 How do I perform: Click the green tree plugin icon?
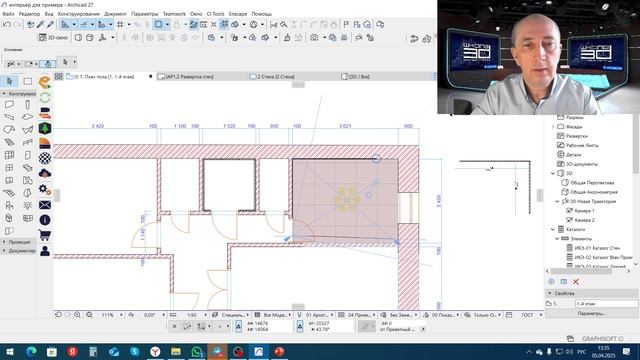pyautogui.click(x=45, y=128)
